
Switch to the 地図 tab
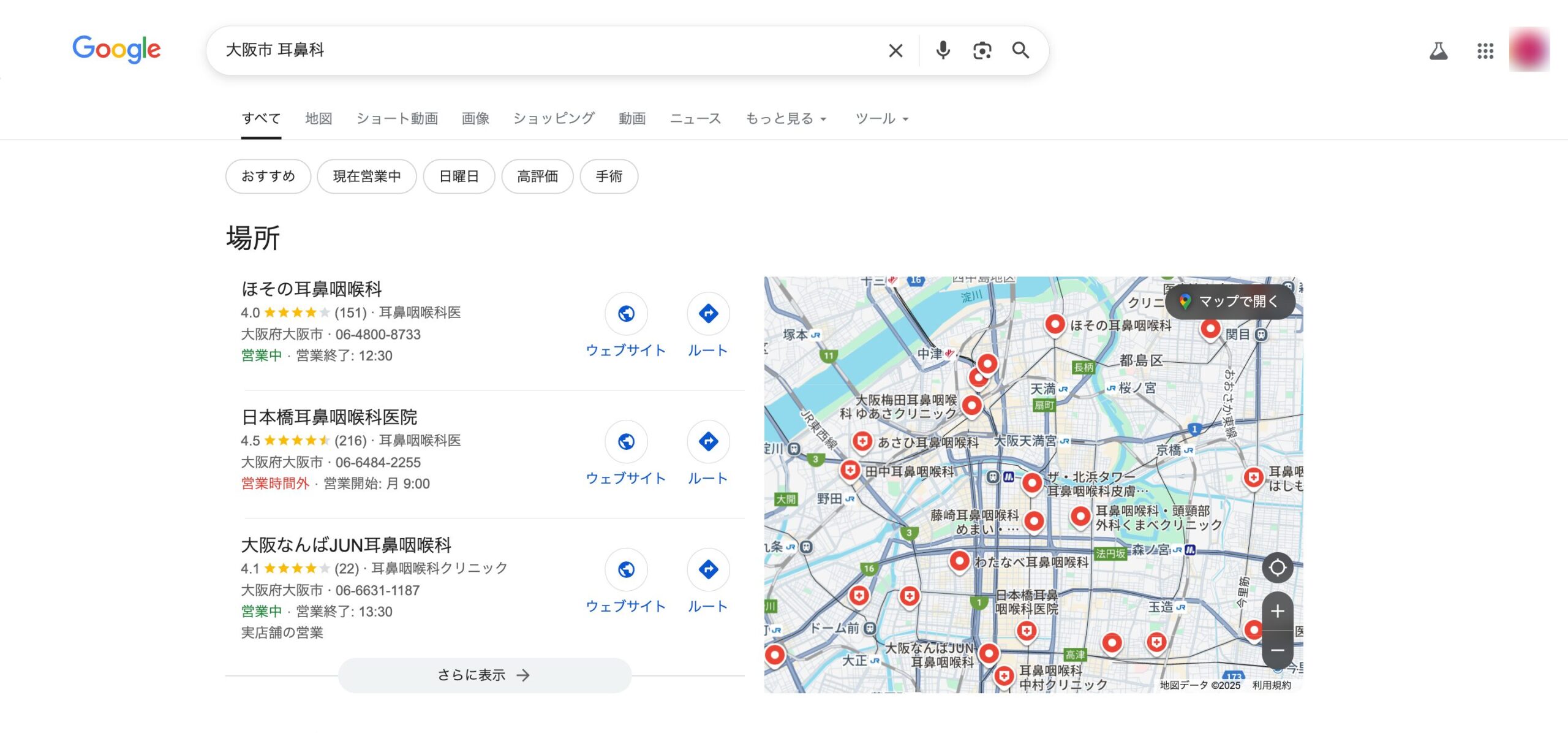pos(318,118)
